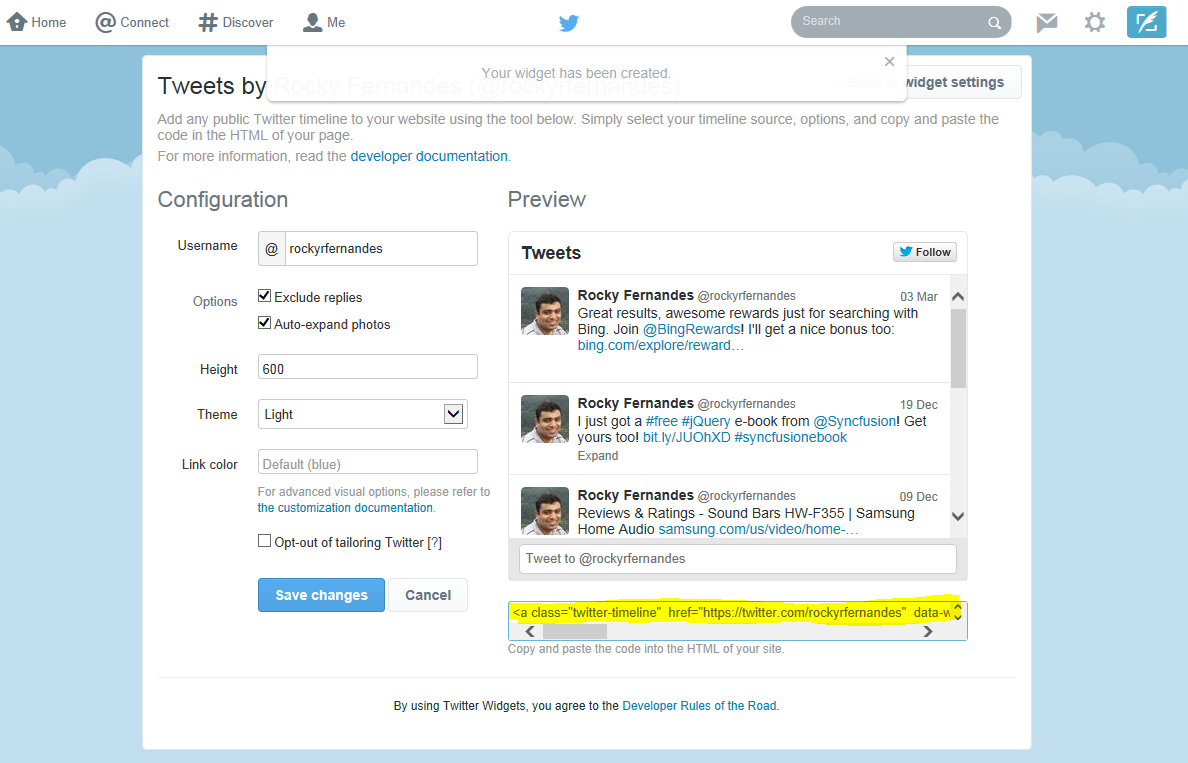Open the customization documentation link
This screenshot has width=1188, height=763.
coord(345,508)
